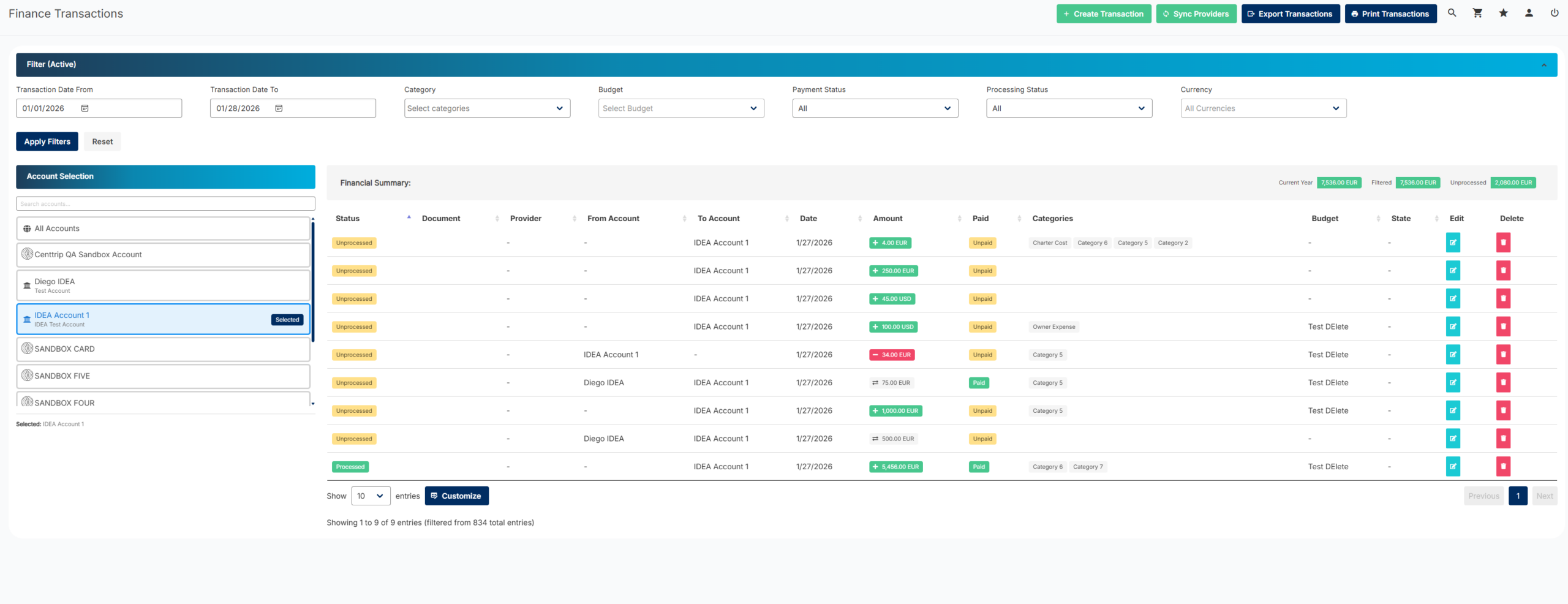Click the power logout icon
The image size is (1568, 604).
1555,13
